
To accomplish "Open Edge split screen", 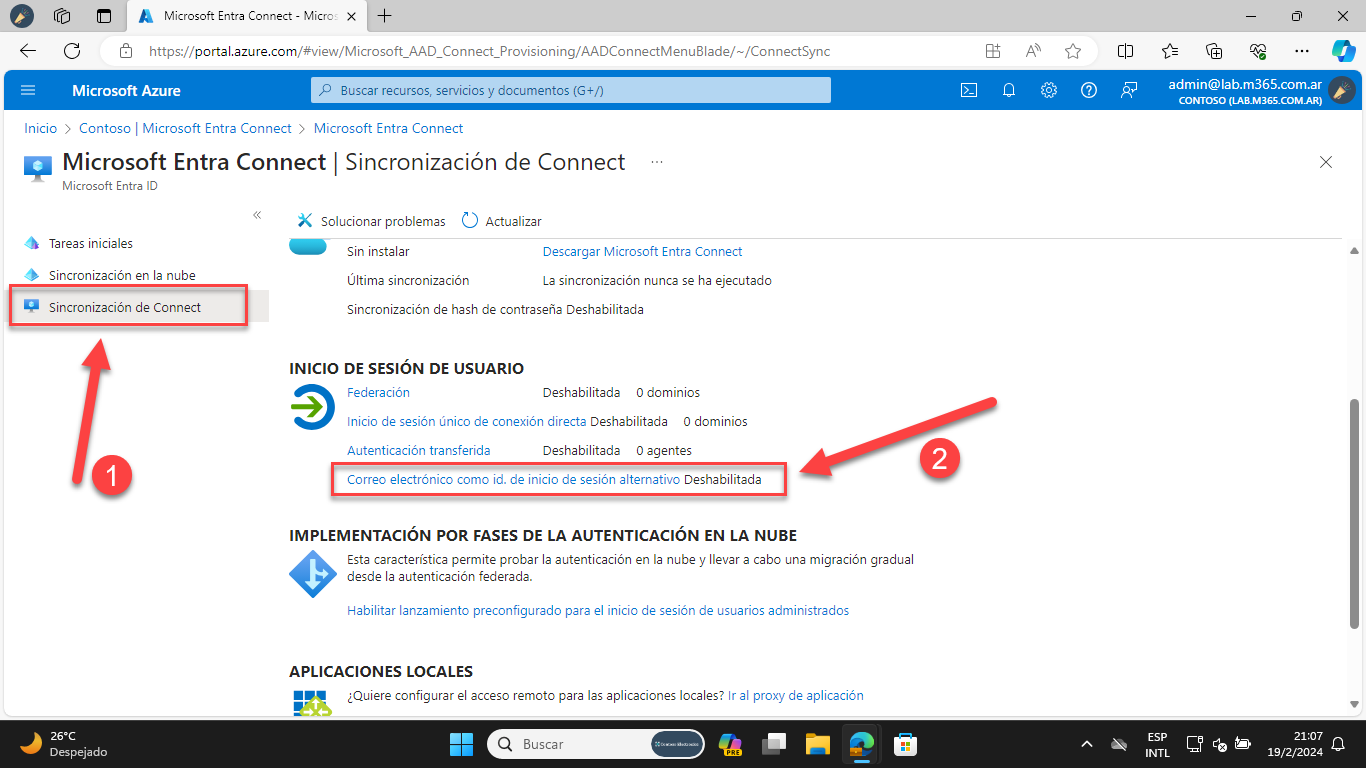I will (x=1125, y=51).
